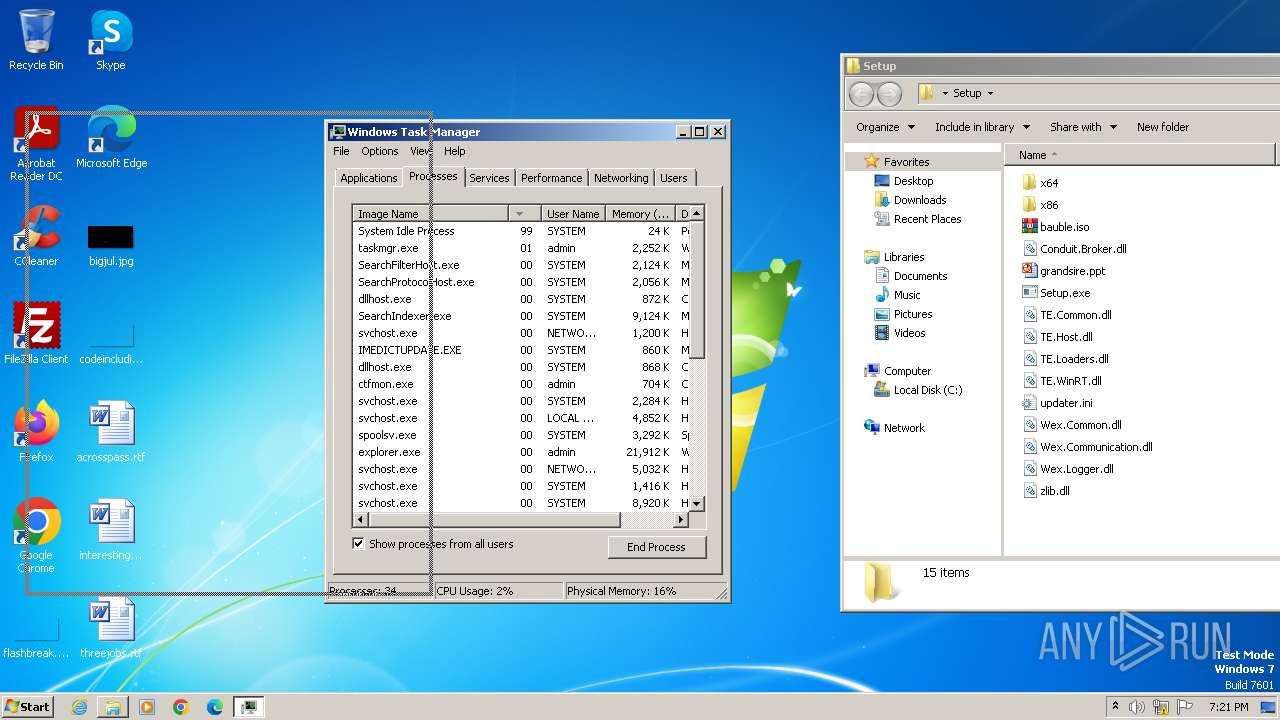Show hidden icons in system tray
1280x720 pixels.
(1115, 707)
